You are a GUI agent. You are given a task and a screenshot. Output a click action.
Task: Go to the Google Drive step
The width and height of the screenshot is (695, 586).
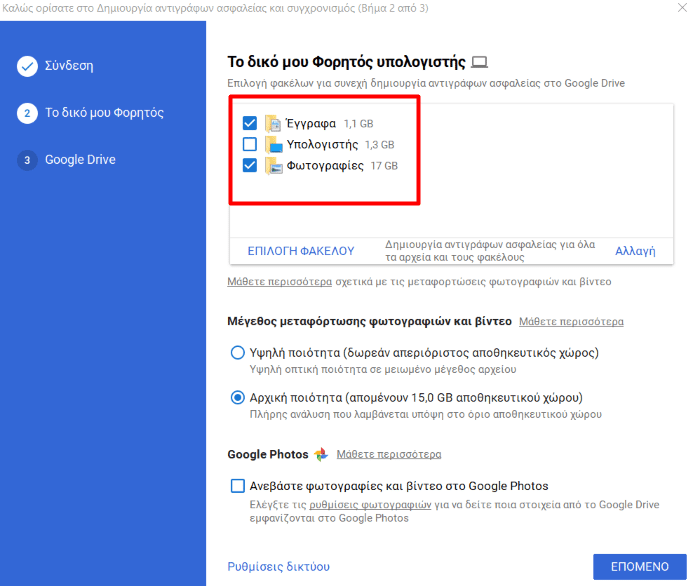click(x=80, y=160)
